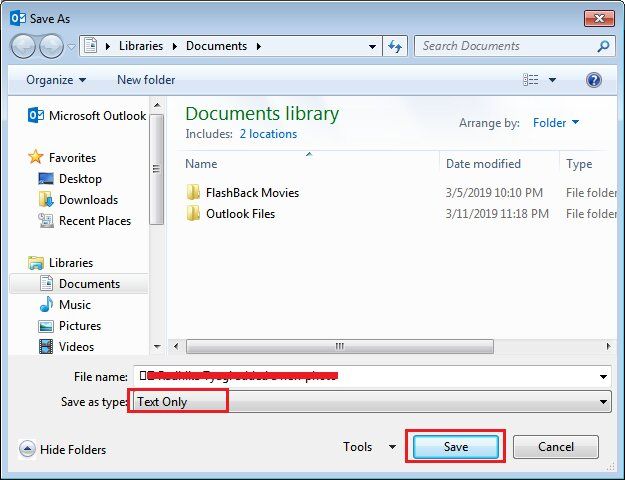Select the Documents library in sidebar
Viewport: 625px width, 480px height.
click(79, 283)
